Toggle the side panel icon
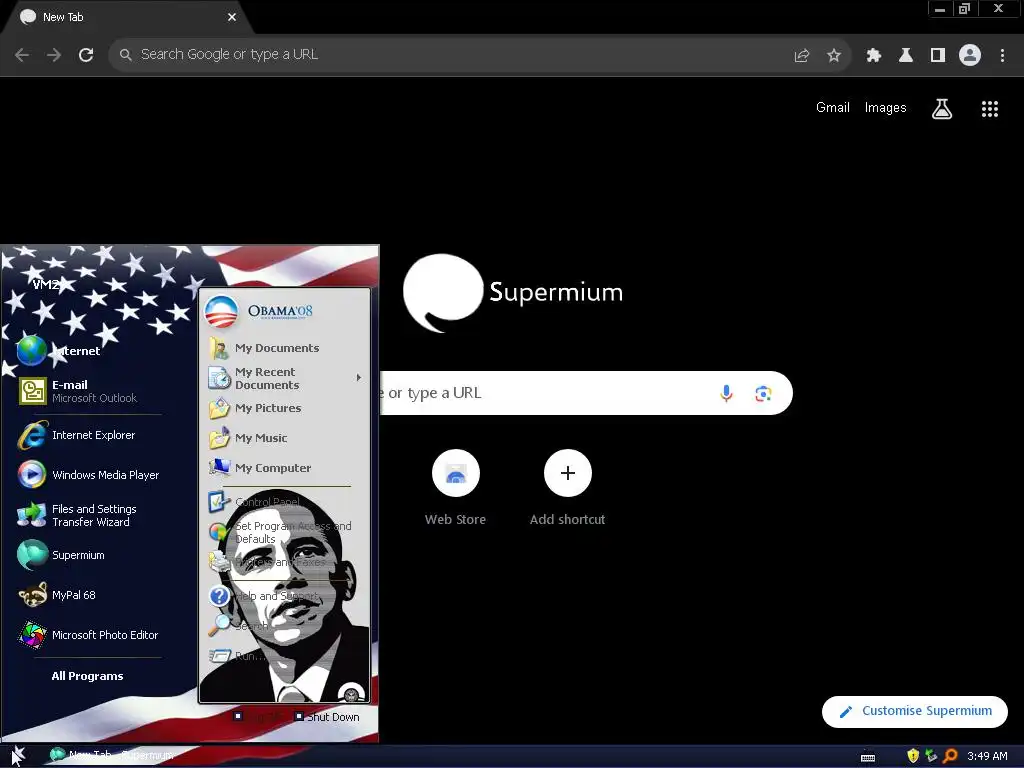This screenshot has width=1024, height=768. (938, 56)
